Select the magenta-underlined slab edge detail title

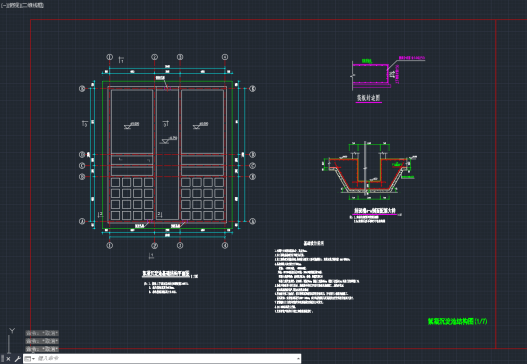368,98
